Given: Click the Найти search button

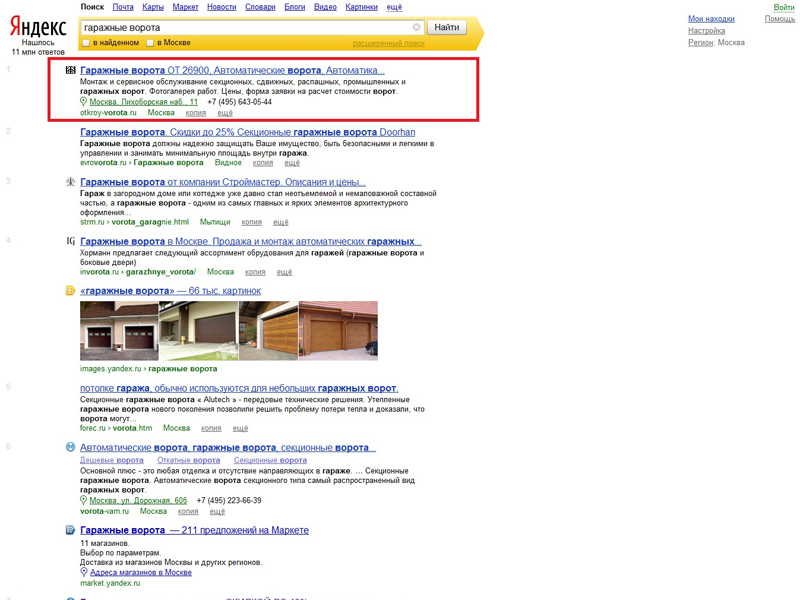Looking at the screenshot, I should (x=446, y=27).
